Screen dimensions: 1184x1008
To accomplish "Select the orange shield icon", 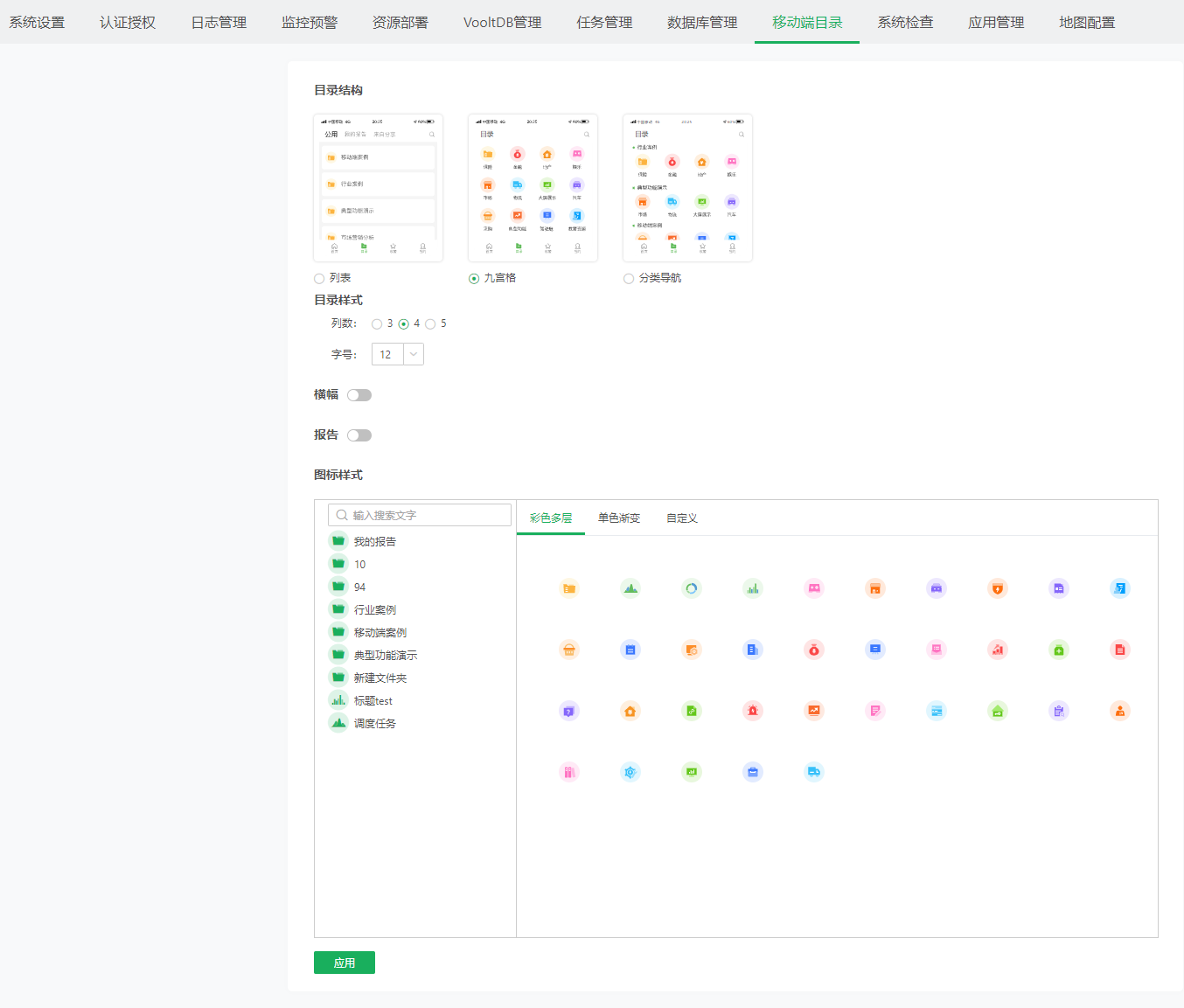I will click(x=997, y=588).
